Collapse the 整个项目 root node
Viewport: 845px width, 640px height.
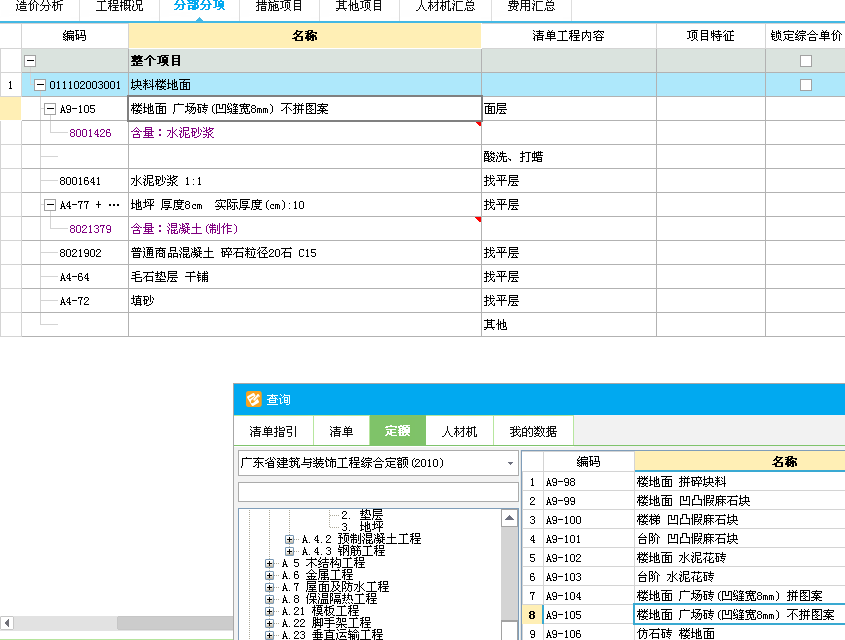click(30, 61)
